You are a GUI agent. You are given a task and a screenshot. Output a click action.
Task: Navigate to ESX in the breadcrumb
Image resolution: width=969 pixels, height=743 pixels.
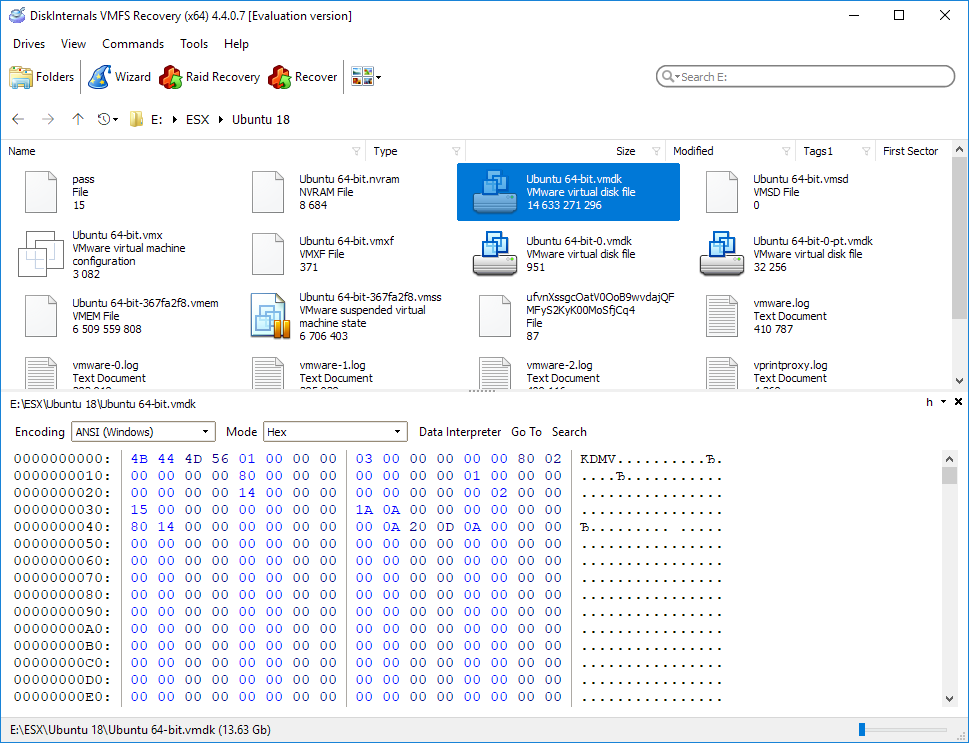[x=198, y=119]
